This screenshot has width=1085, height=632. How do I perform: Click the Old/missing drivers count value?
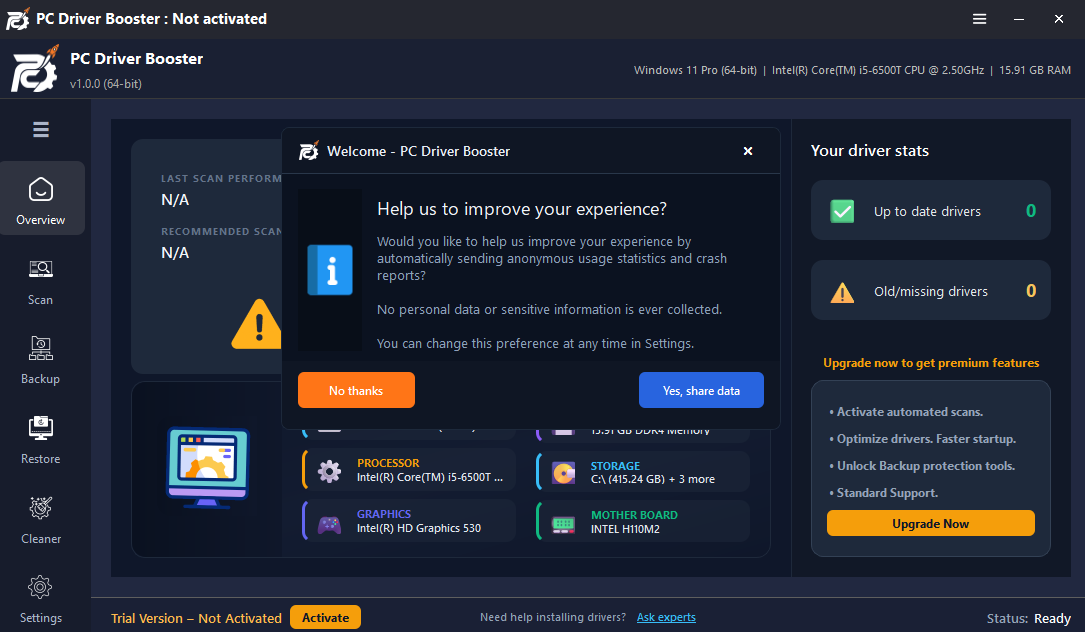[1031, 291]
